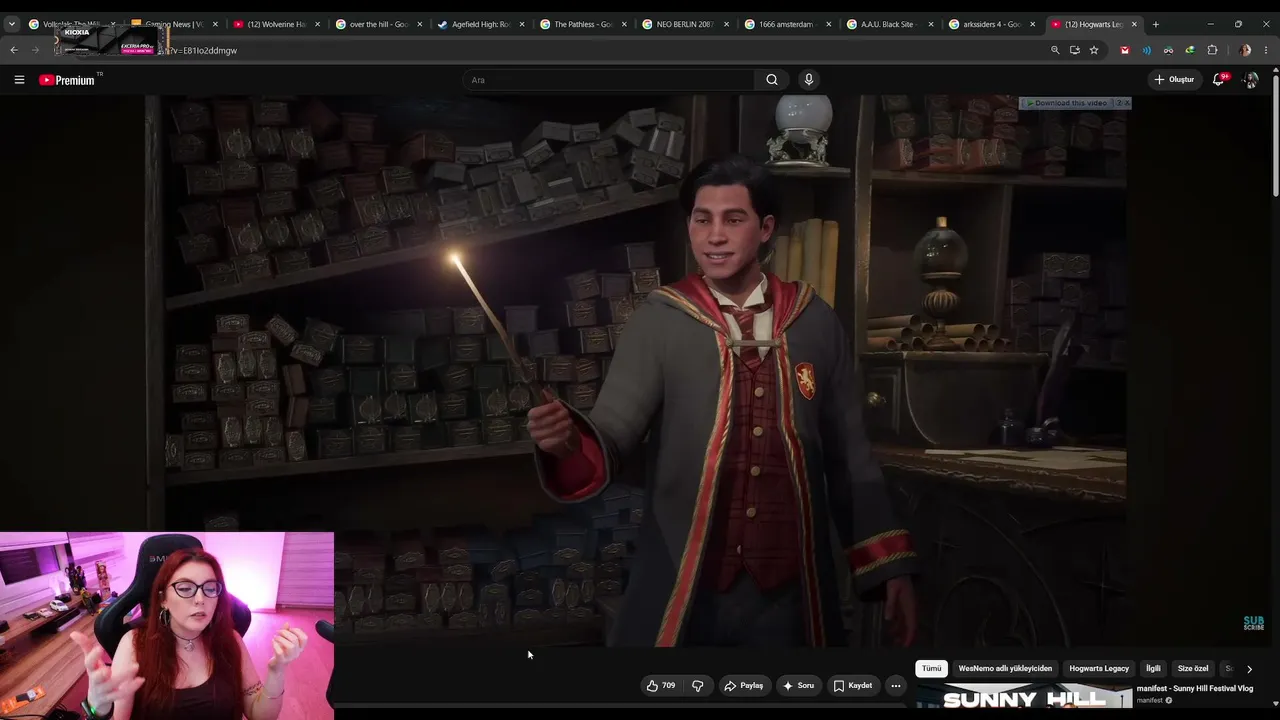
Task: Open the Chrome profile avatar
Action: [1245, 50]
